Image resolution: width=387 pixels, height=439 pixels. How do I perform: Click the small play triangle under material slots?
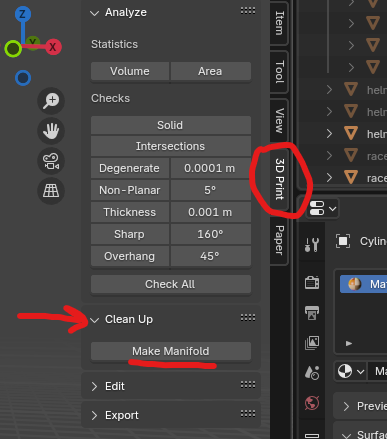[349, 343]
